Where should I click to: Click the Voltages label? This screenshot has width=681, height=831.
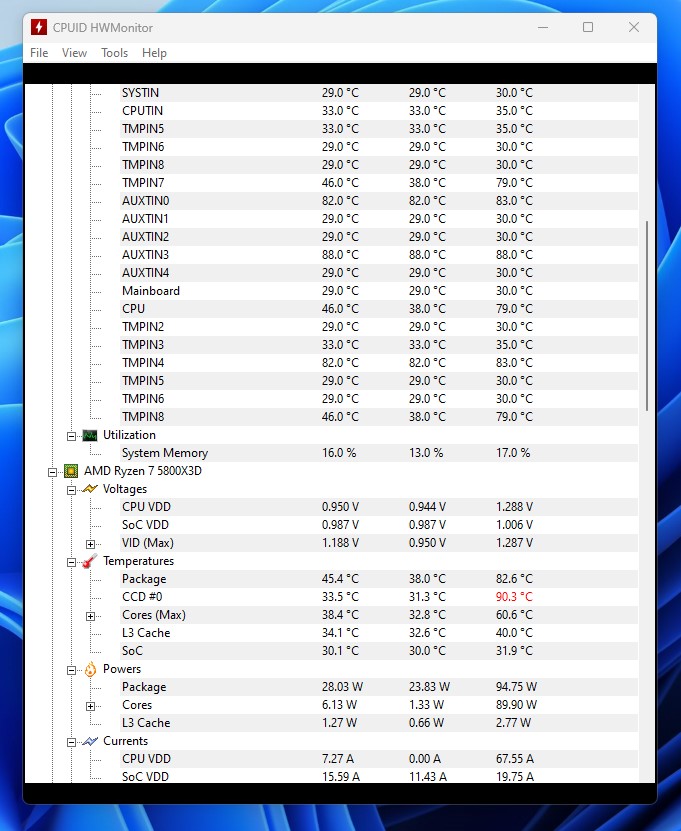click(x=125, y=489)
